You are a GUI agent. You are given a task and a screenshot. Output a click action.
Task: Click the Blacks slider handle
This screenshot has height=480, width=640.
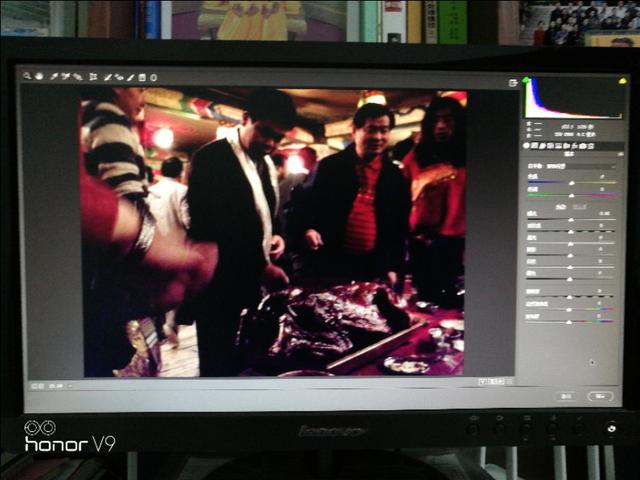570,279
